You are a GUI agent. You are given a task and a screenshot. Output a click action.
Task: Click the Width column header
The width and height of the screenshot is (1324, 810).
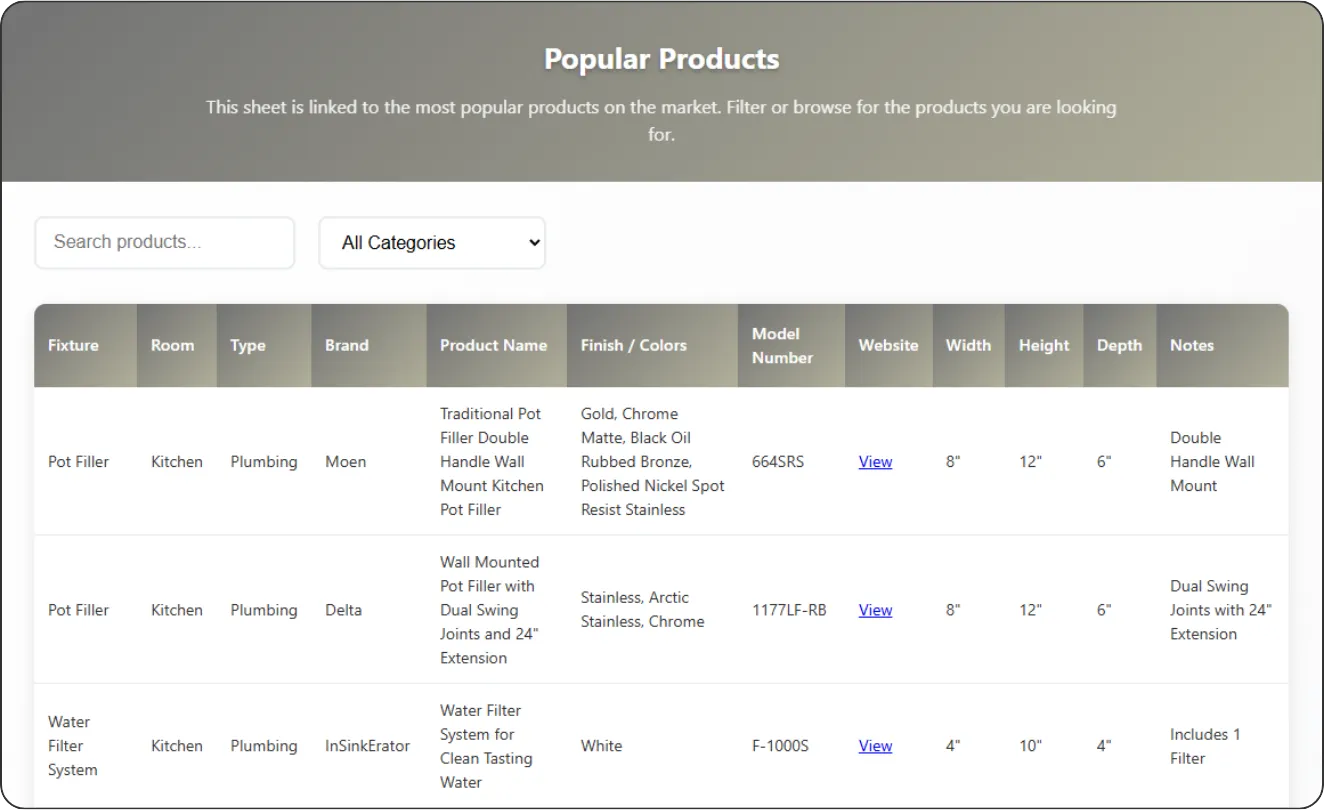click(x=968, y=346)
